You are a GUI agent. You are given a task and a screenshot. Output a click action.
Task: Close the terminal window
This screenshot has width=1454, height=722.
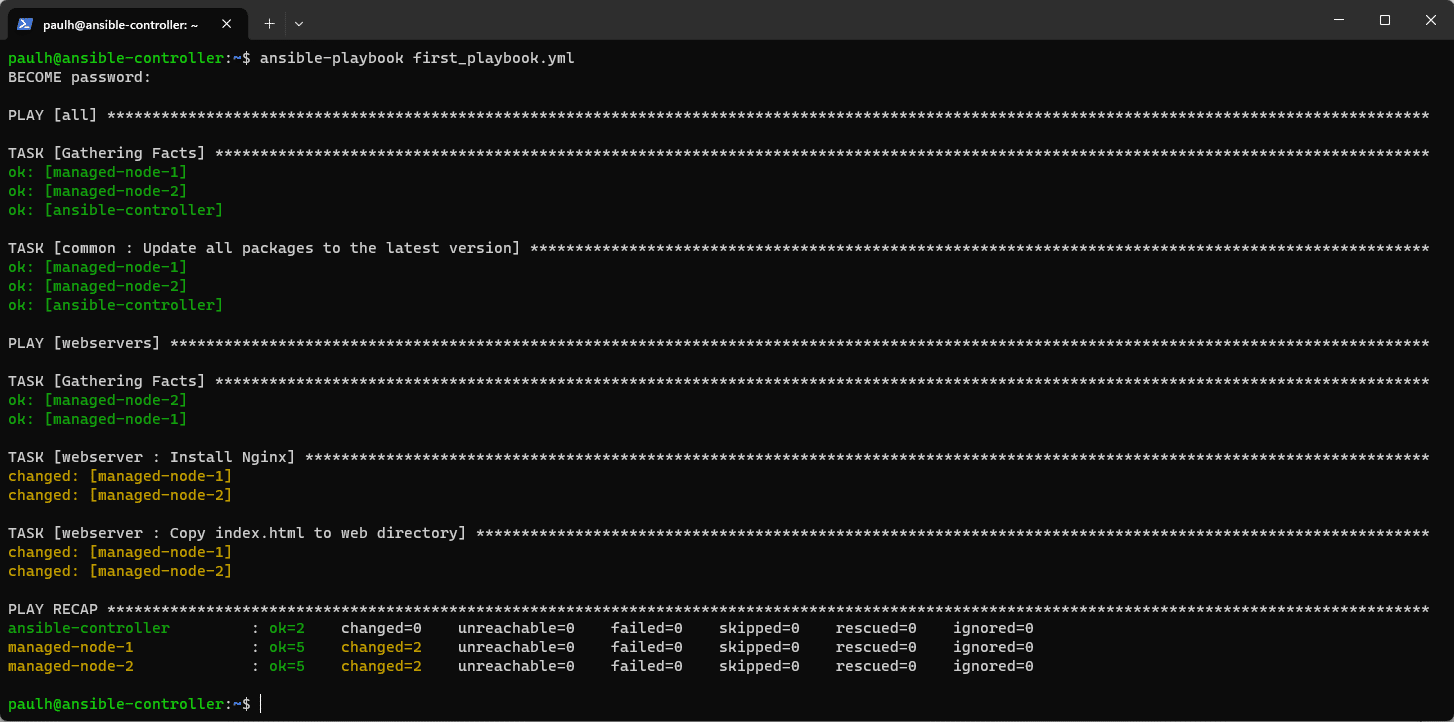1430,20
